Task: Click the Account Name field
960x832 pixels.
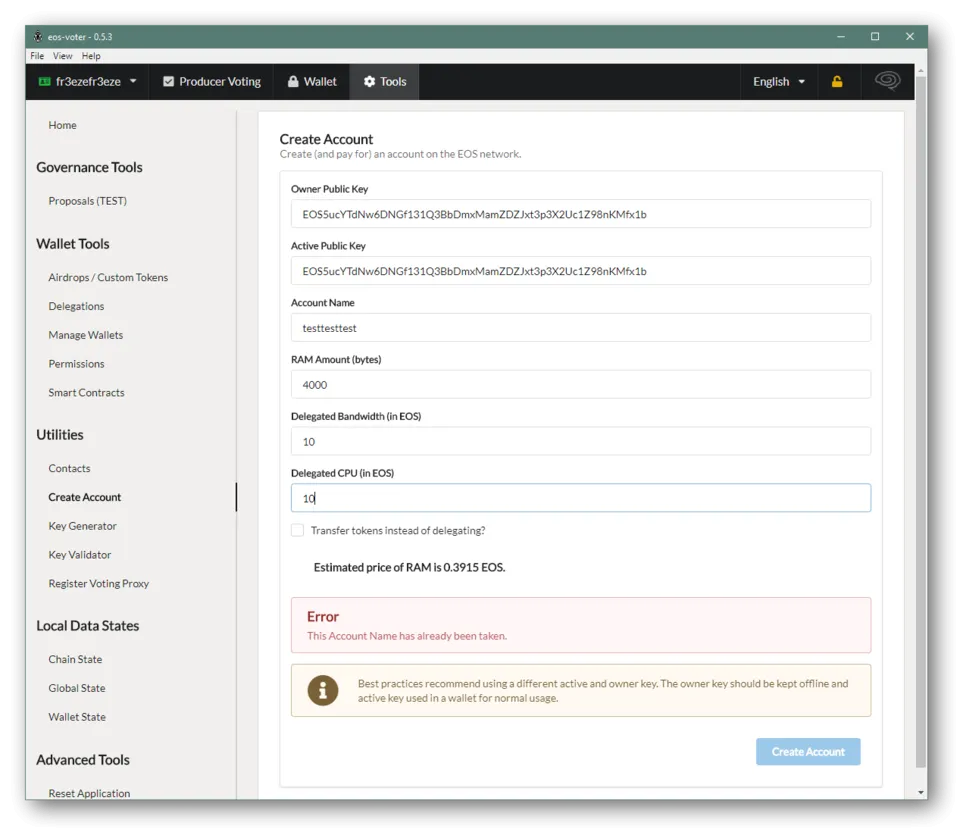Action: pos(580,328)
